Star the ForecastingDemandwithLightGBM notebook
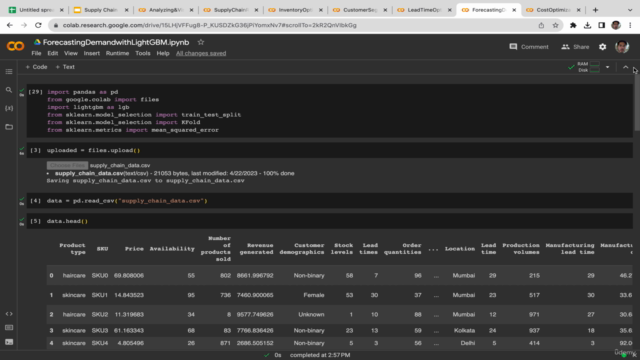Image resolution: width=640 pixels, height=360 pixels. [200, 42]
